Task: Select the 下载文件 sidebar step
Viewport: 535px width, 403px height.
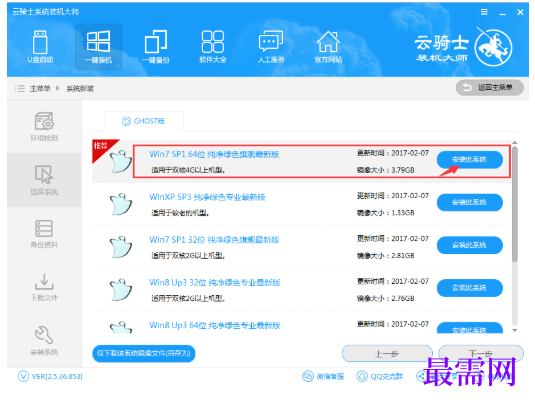Action: tap(44, 287)
